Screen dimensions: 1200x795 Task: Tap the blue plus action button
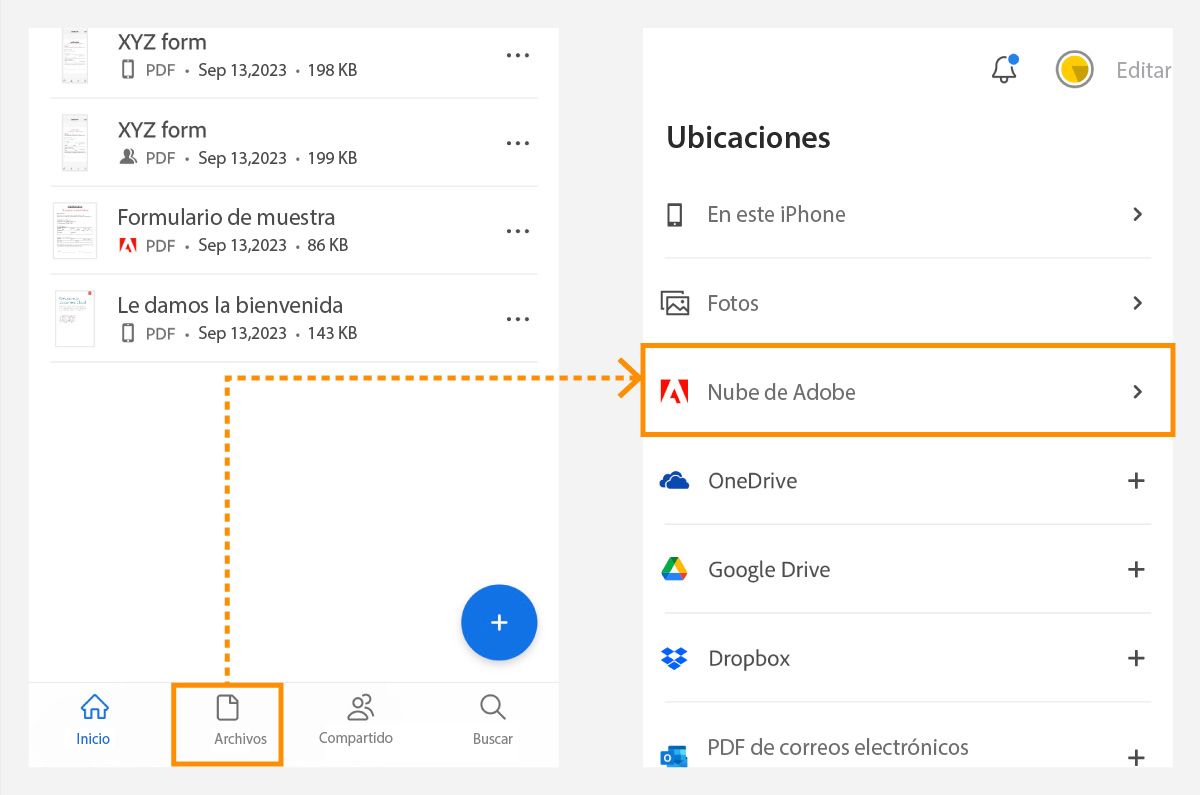pos(499,622)
